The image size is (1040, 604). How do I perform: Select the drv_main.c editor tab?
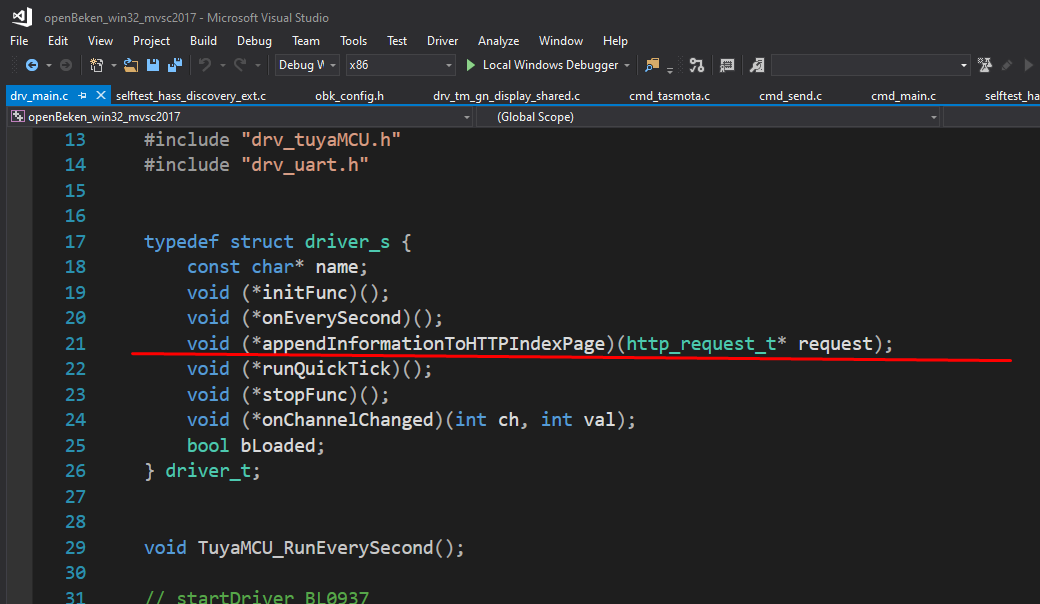(39, 96)
